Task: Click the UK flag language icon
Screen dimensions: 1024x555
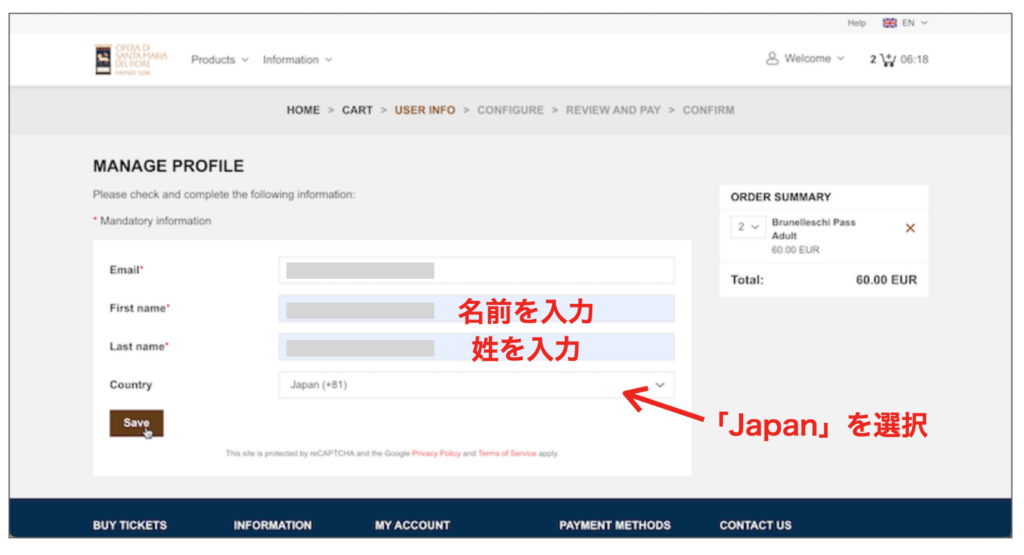Action: point(889,22)
